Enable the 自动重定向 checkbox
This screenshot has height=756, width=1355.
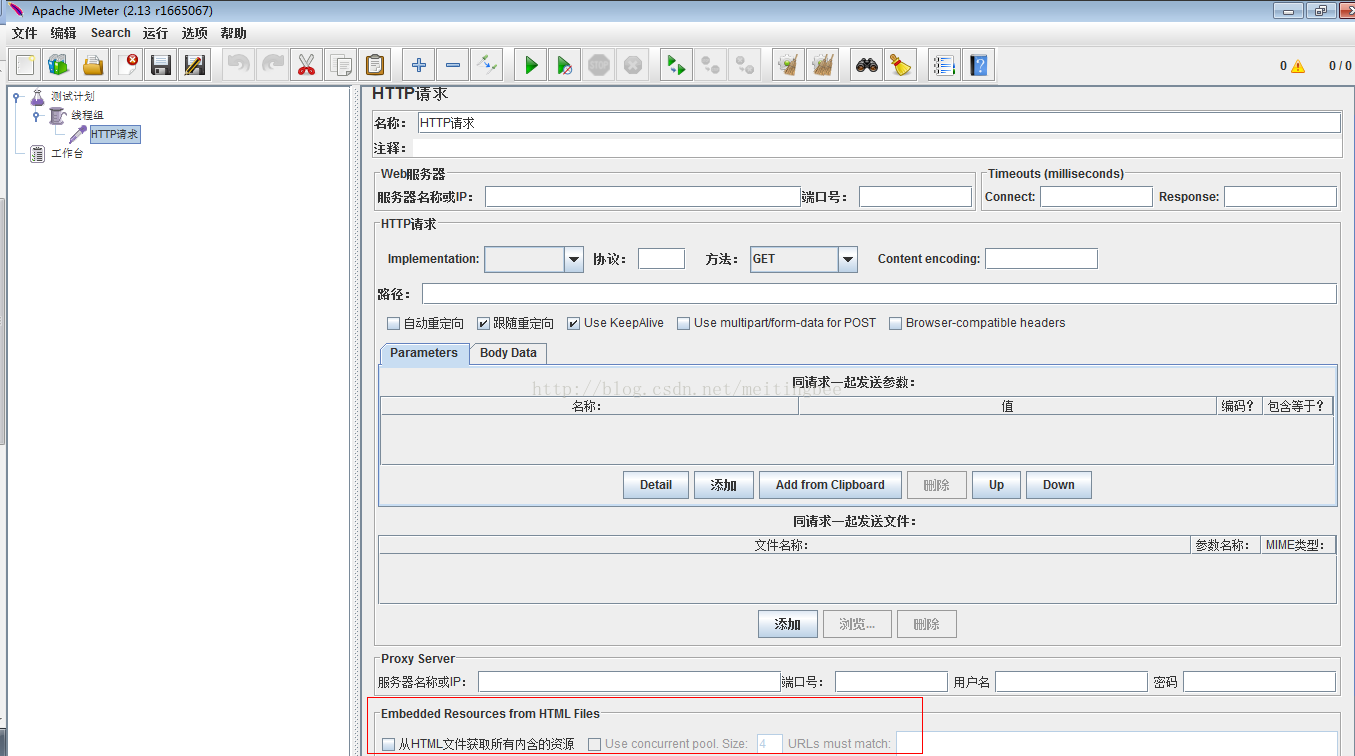pos(393,323)
